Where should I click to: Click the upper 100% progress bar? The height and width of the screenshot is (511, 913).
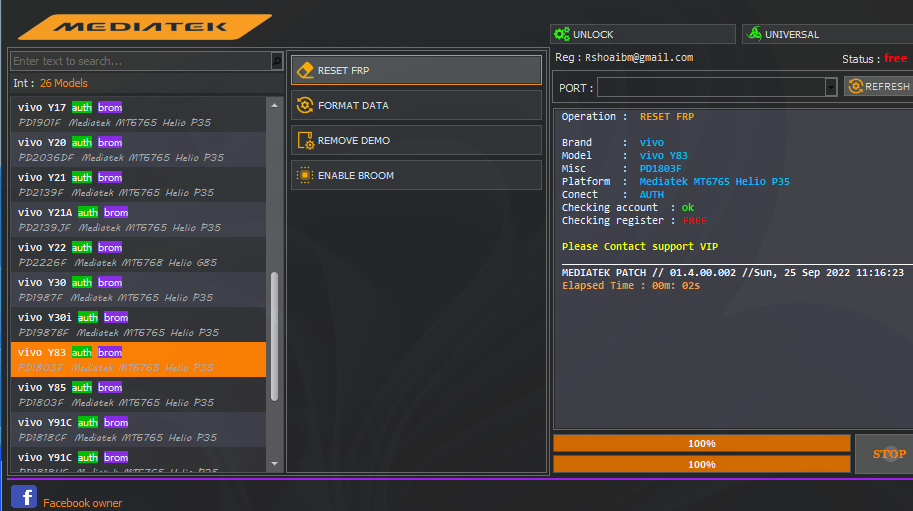(701, 443)
